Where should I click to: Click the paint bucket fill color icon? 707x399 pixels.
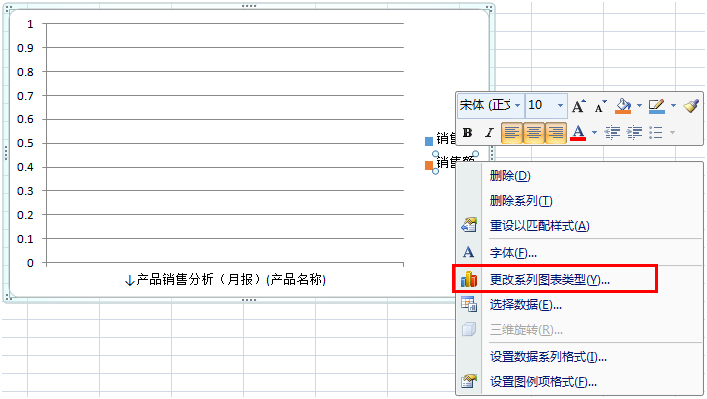623,106
